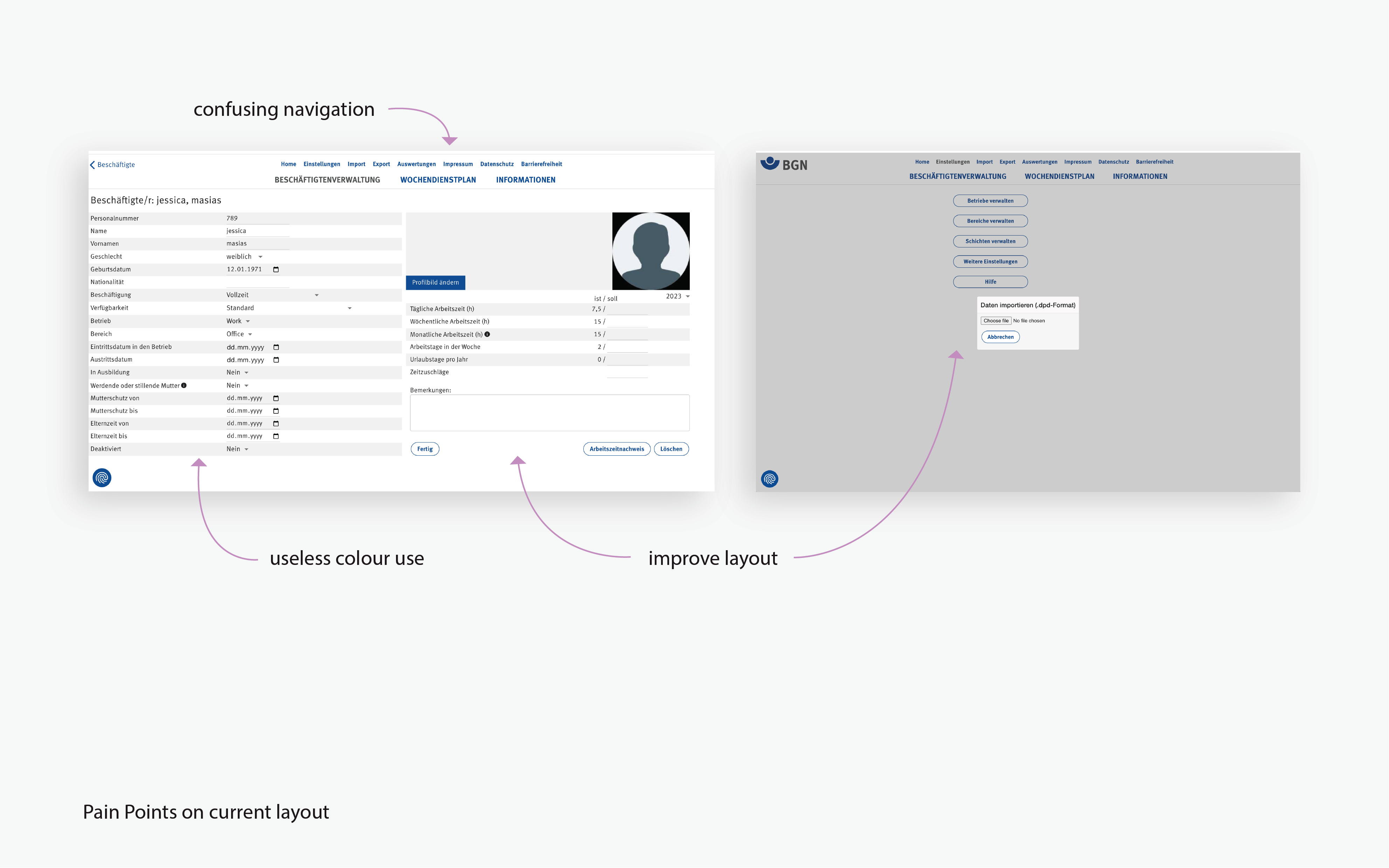The height and width of the screenshot is (868, 1389).
Task: Click Choose file in import dialog
Action: pos(996,321)
